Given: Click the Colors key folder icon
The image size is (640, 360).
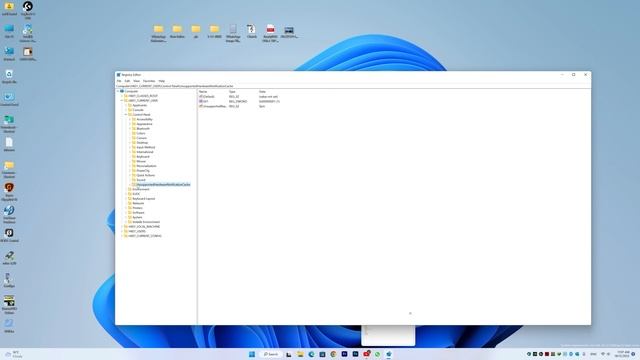Looking at the screenshot, I should (x=134, y=133).
